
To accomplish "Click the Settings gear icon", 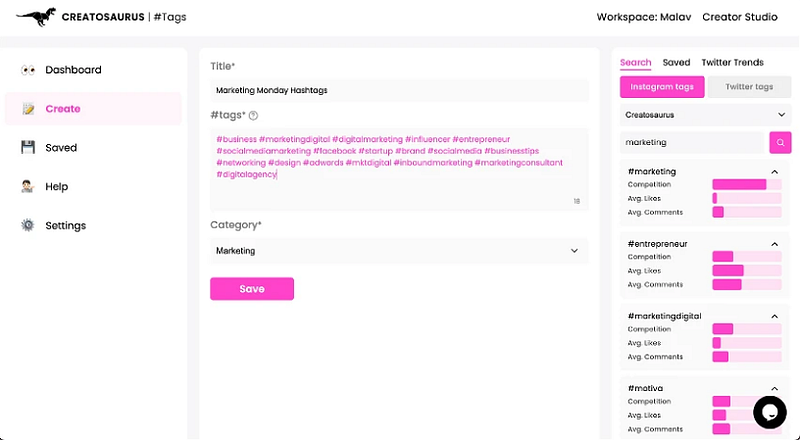I will point(28,226).
